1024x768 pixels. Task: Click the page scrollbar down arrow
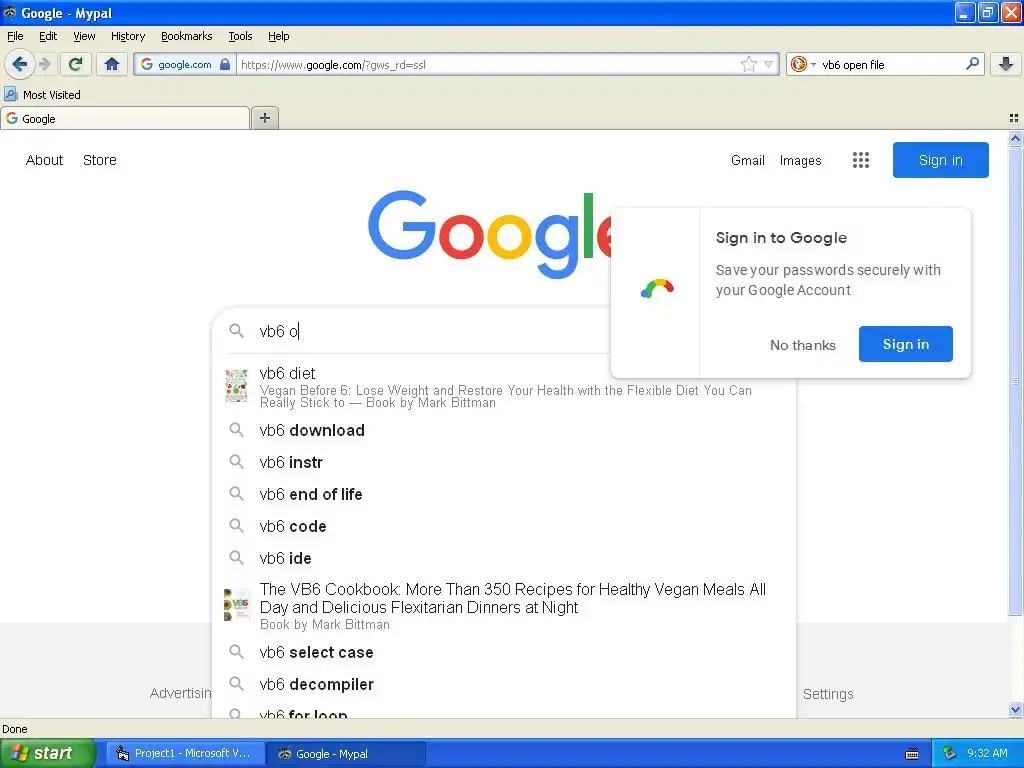pyautogui.click(x=1015, y=710)
